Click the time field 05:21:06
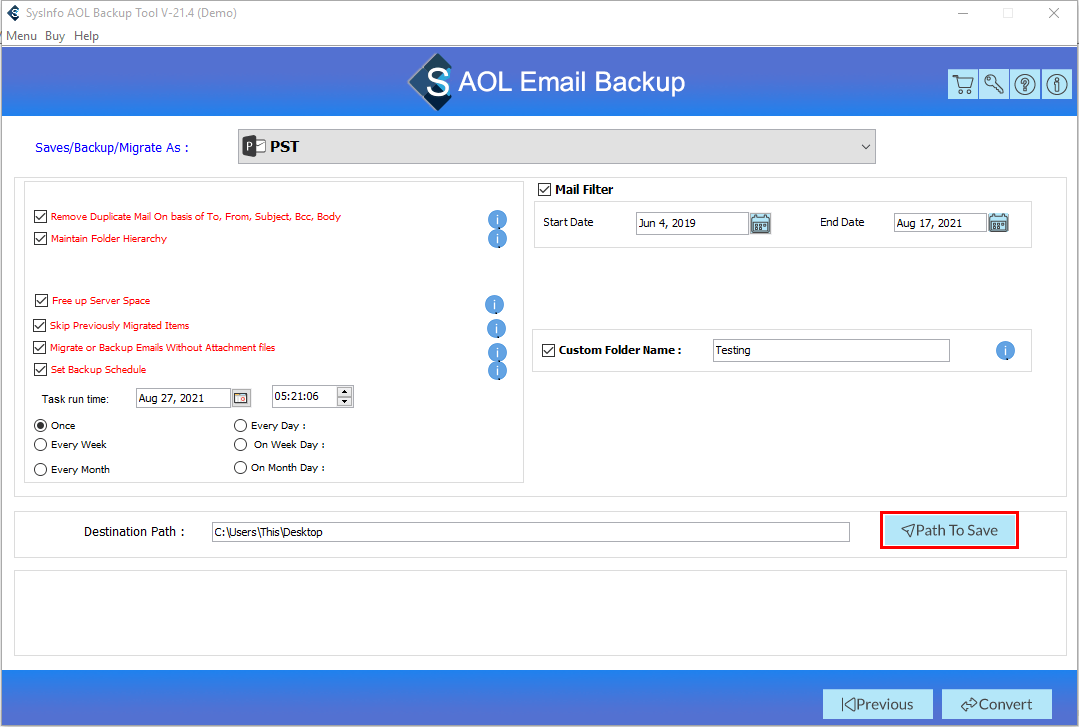The image size is (1079, 727). 305,397
